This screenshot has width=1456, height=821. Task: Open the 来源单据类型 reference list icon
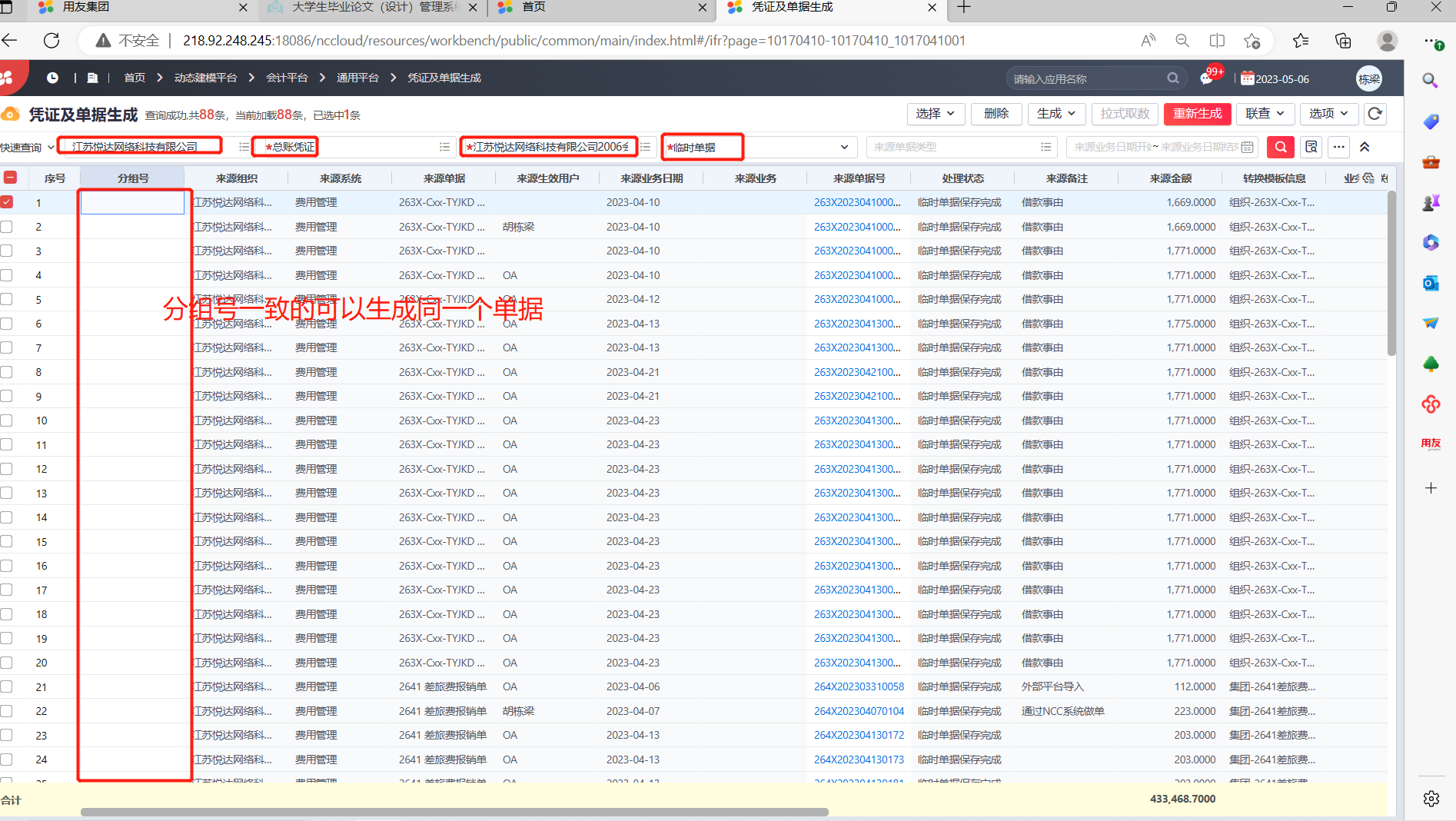coord(1045,147)
